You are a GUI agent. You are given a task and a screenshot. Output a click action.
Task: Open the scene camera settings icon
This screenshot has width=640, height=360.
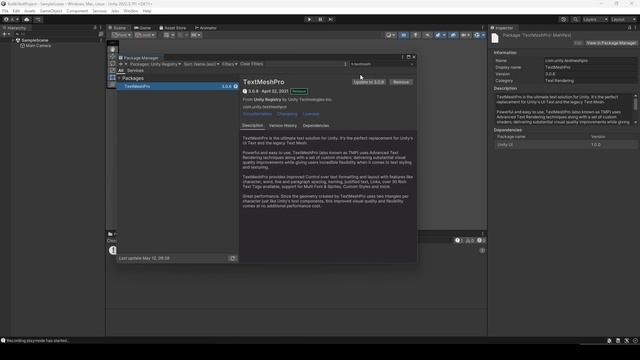tap(466, 35)
